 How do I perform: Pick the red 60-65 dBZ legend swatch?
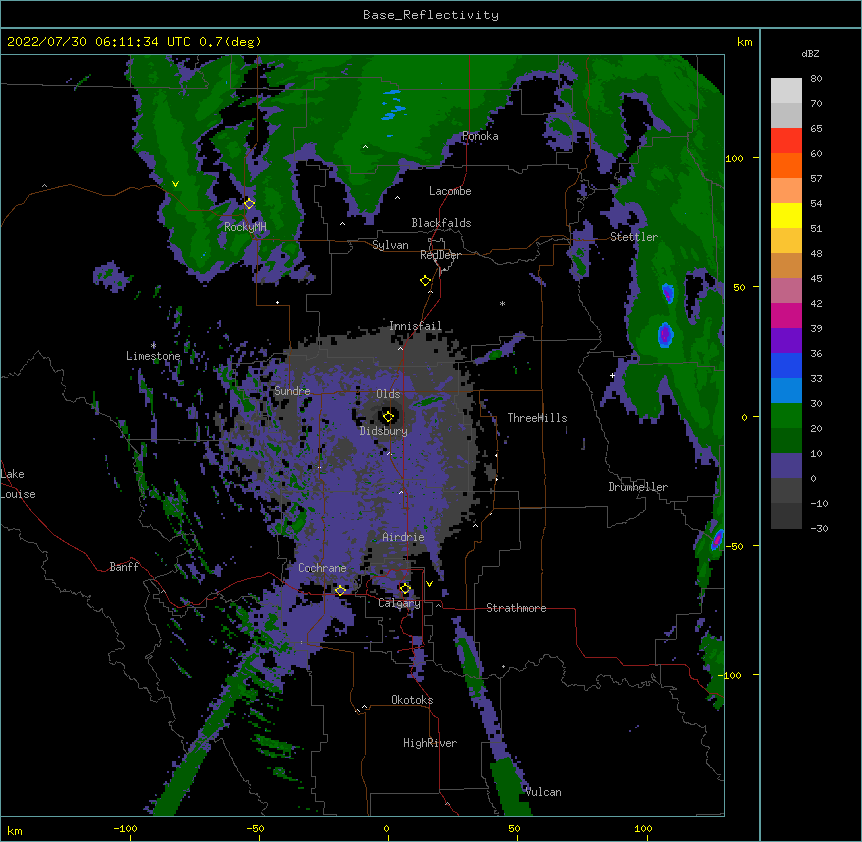786,141
